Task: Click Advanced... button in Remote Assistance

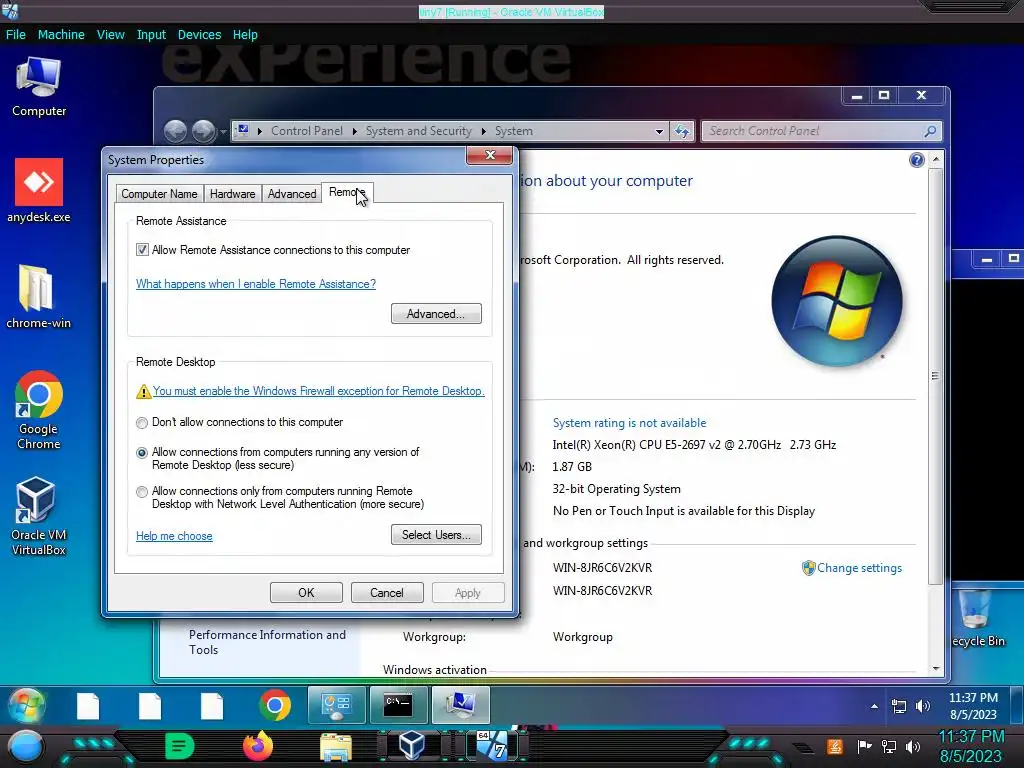Action: (x=436, y=314)
